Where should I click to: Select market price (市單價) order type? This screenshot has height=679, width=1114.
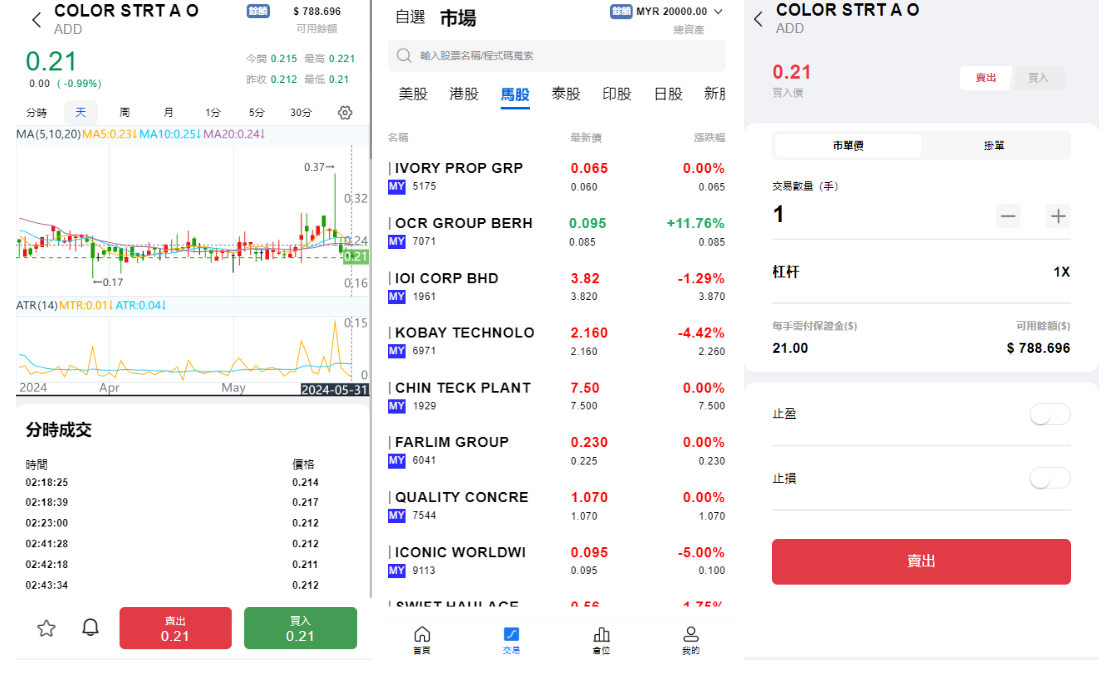click(x=848, y=146)
